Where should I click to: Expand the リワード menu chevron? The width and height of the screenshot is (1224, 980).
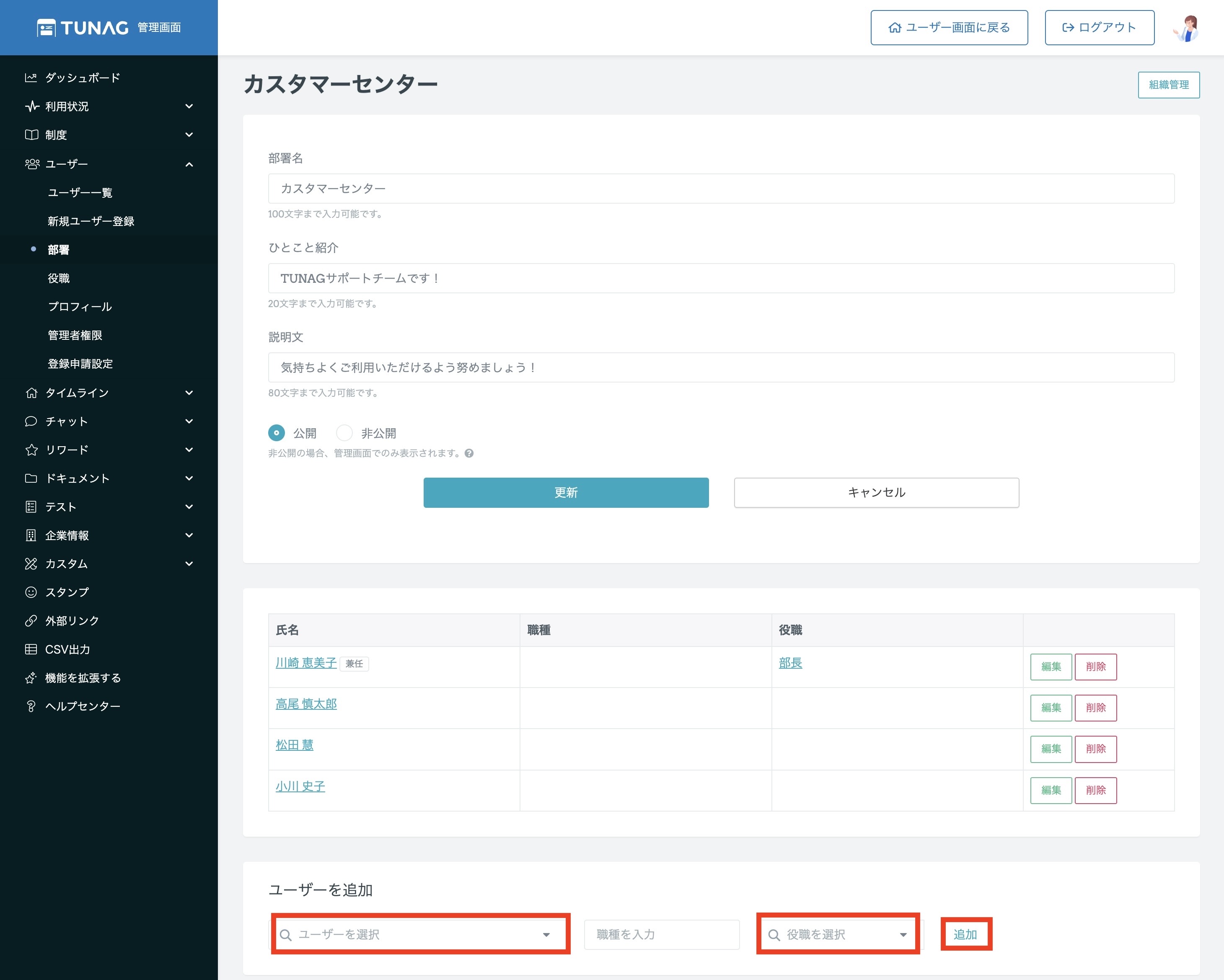coord(190,450)
